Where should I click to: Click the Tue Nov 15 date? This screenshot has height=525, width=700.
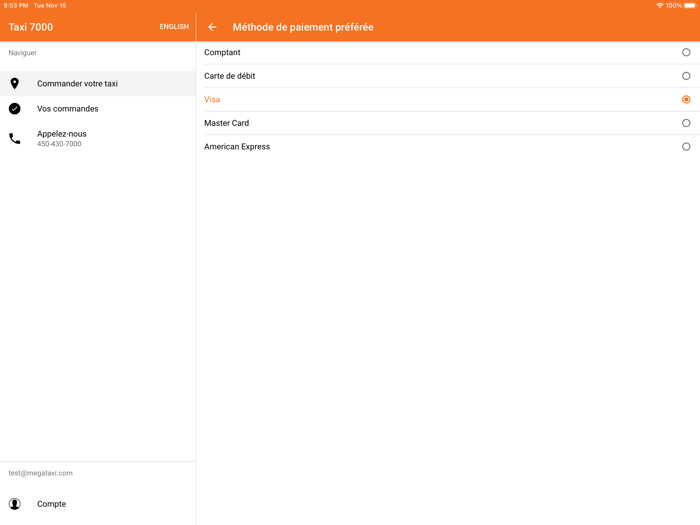pyautogui.click(x=50, y=5)
